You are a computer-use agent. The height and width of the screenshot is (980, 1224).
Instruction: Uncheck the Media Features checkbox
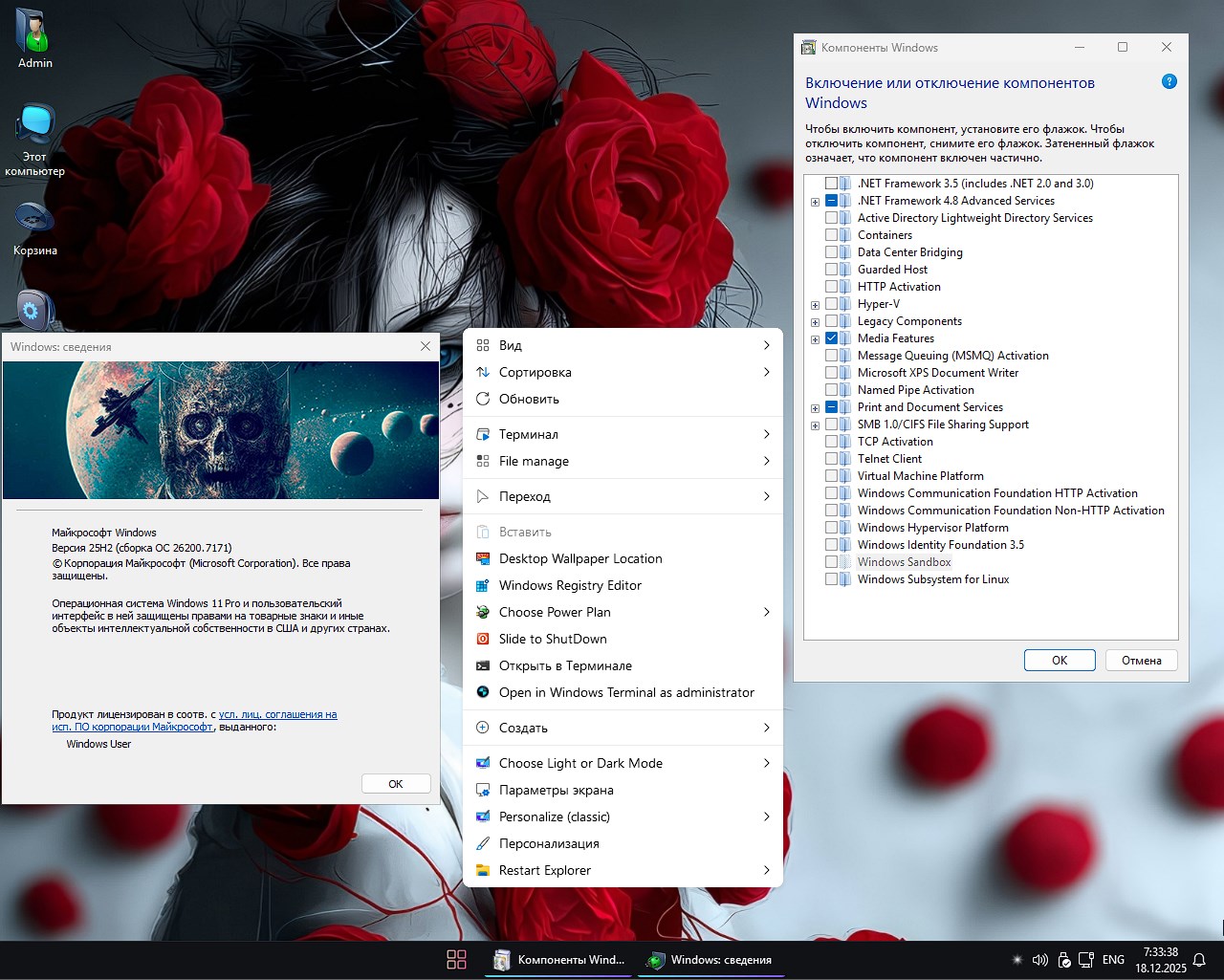(x=831, y=338)
